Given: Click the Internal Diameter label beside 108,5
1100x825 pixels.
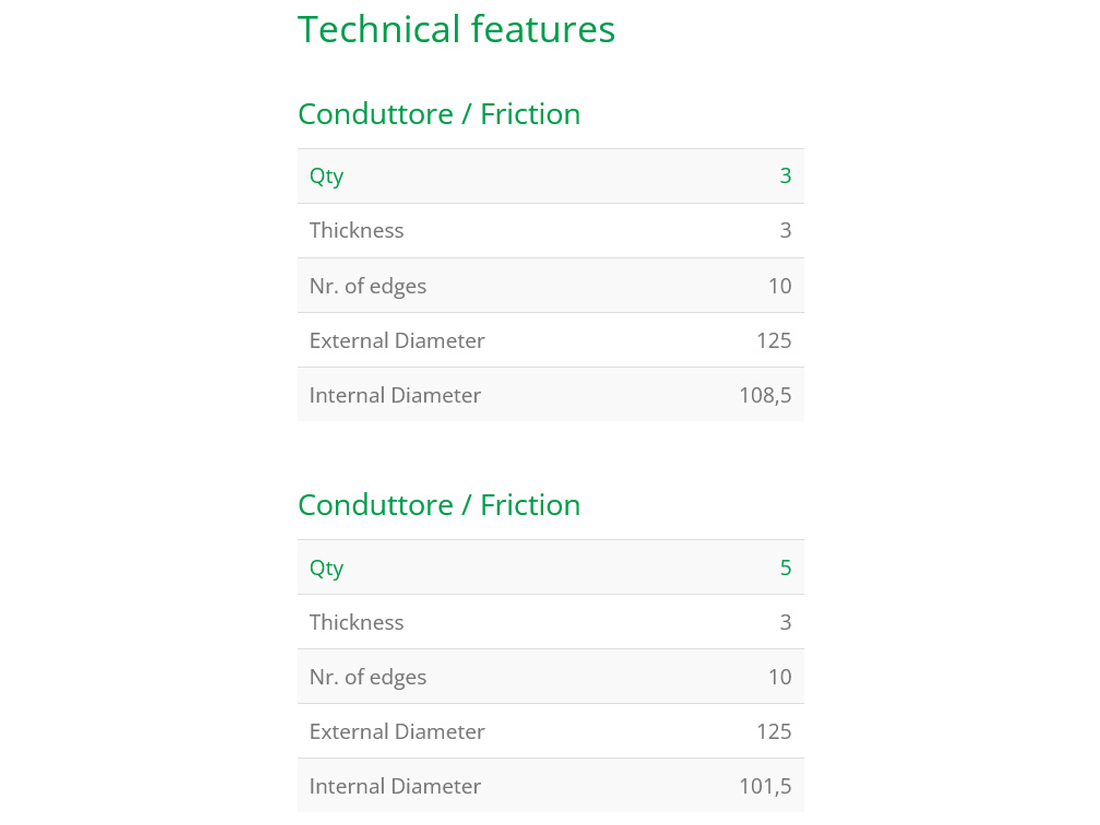Looking at the screenshot, I should click(x=395, y=395).
